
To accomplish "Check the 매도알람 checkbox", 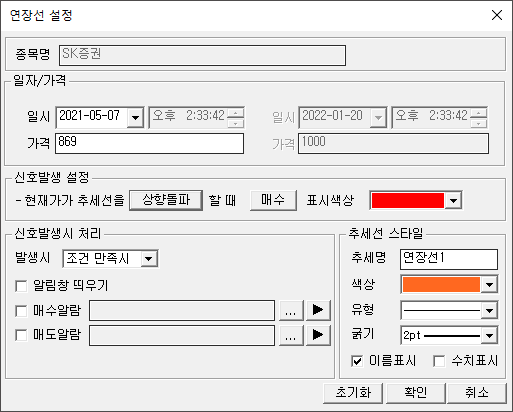I will pos(21,335).
